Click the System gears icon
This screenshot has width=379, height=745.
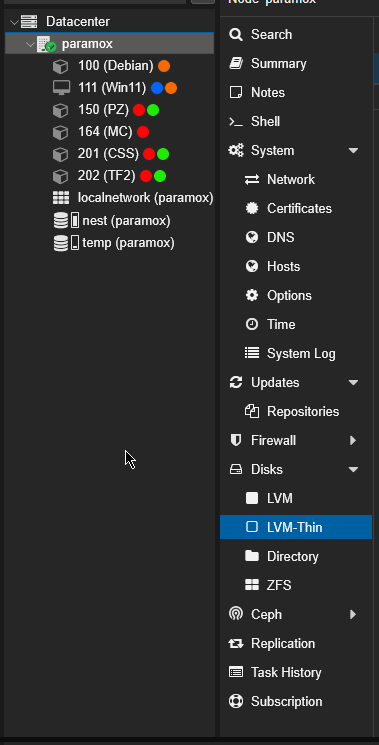click(x=236, y=151)
